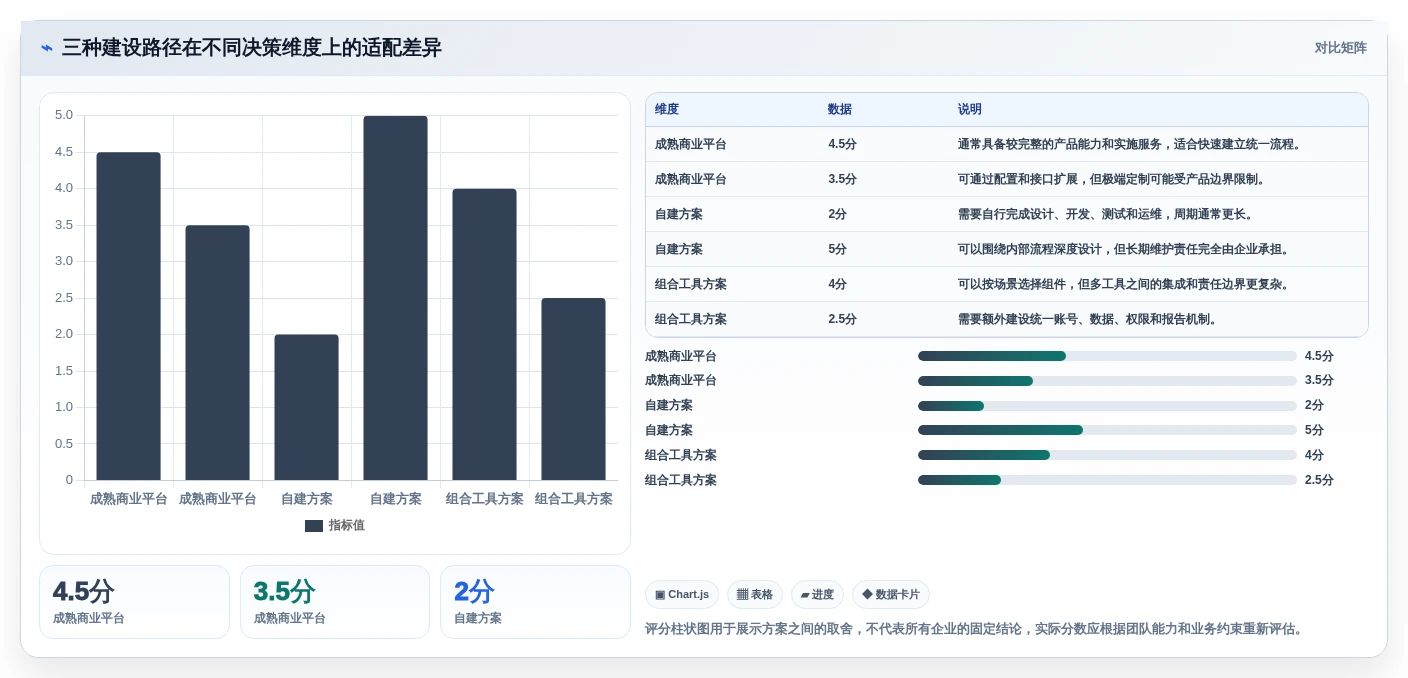This screenshot has height=678, width=1408.
Task: Click the 表格 chip
Action: pyautogui.click(x=755, y=595)
